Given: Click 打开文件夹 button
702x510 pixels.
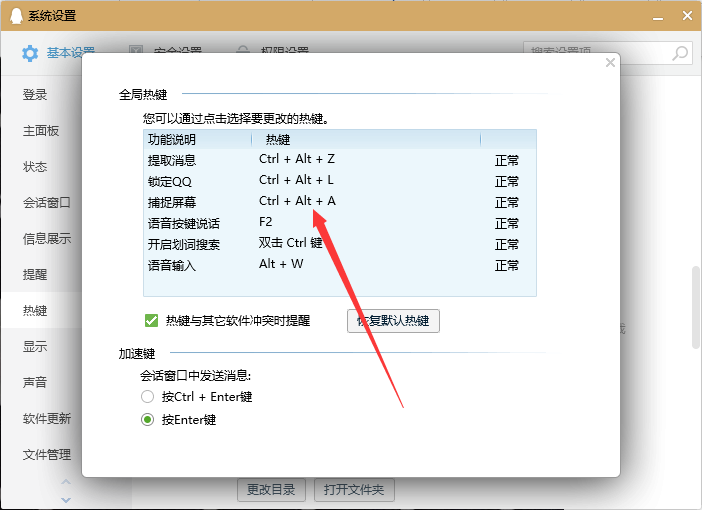Looking at the screenshot, I should click(354, 489).
